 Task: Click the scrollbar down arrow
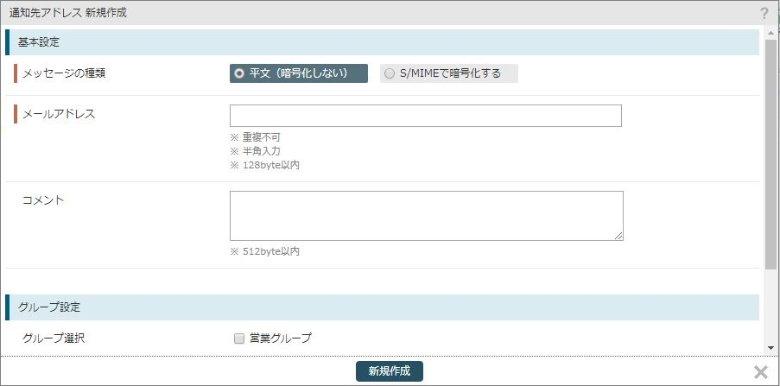pyautogui.click(x=771, y=348)
